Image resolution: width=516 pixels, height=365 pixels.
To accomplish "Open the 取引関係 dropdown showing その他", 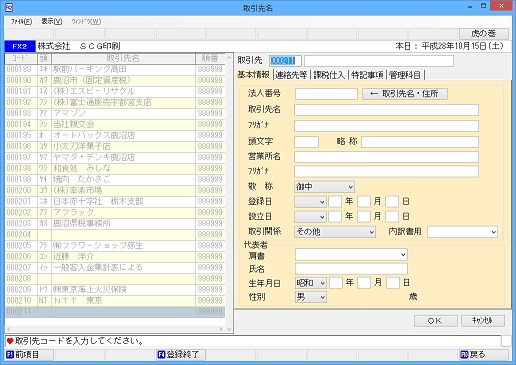I will 335,232.
